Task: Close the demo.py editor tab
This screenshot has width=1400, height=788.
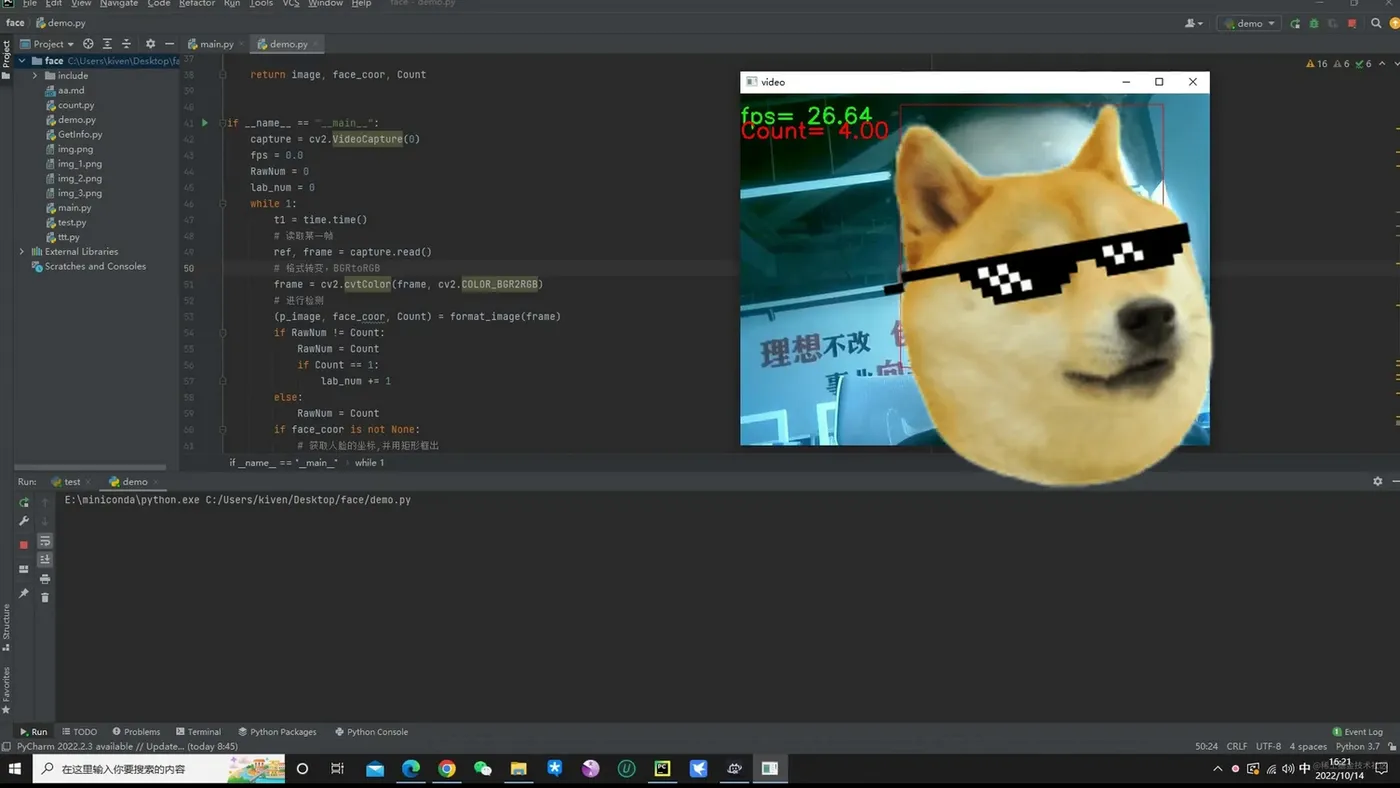Action: click(x=315, y=44)
